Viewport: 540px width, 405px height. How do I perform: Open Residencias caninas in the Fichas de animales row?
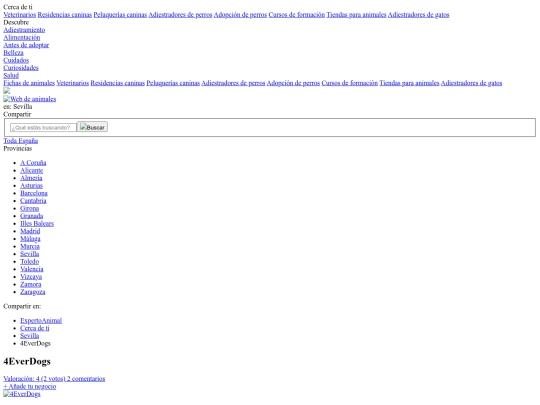point(118,83)
